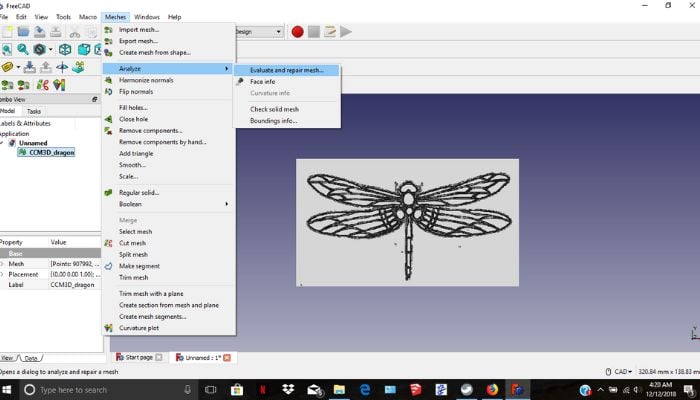The image size is (700, 400).
Task: Click the Execute macro play icon
Action: pos(346,31)
